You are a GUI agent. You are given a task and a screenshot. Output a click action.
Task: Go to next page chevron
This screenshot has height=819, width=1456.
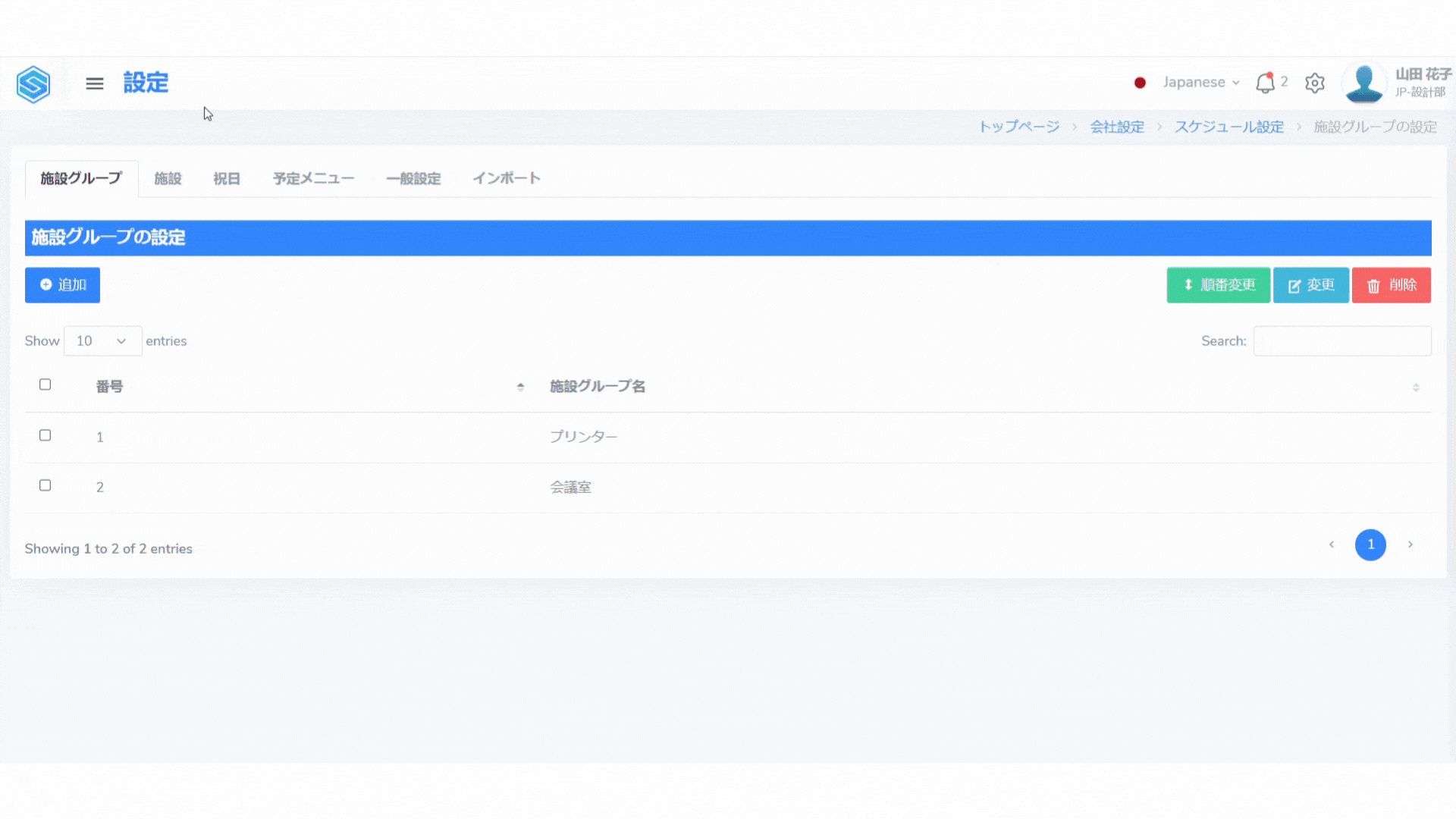point(1410,544)
